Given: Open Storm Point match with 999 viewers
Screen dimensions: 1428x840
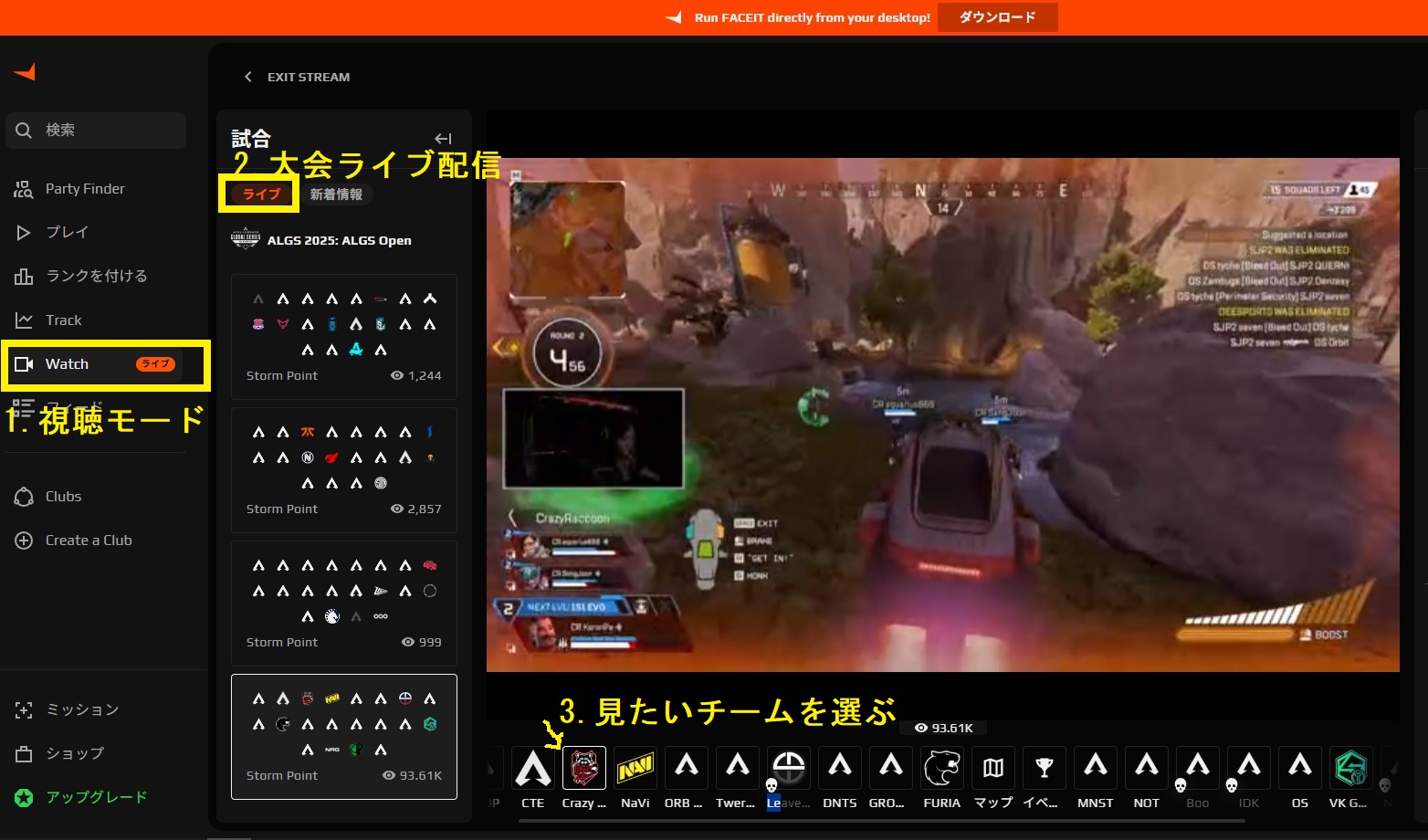Looking at the screenshot, I should [344, 604].
